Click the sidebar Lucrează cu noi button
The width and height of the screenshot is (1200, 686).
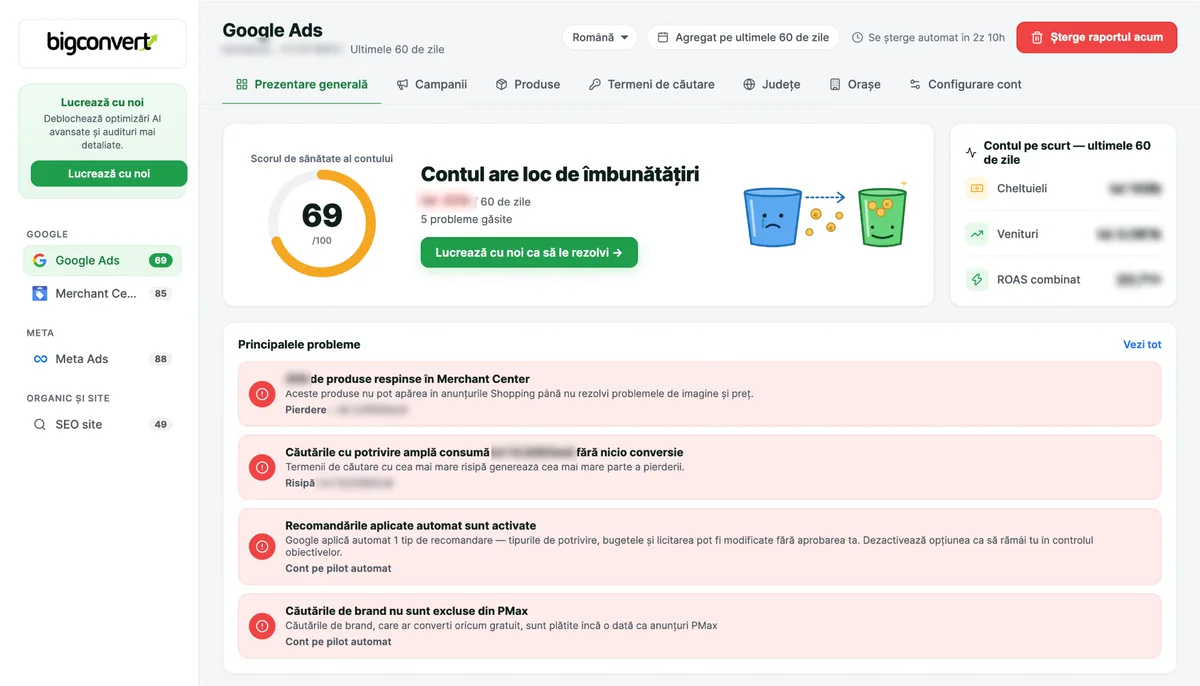109,174
